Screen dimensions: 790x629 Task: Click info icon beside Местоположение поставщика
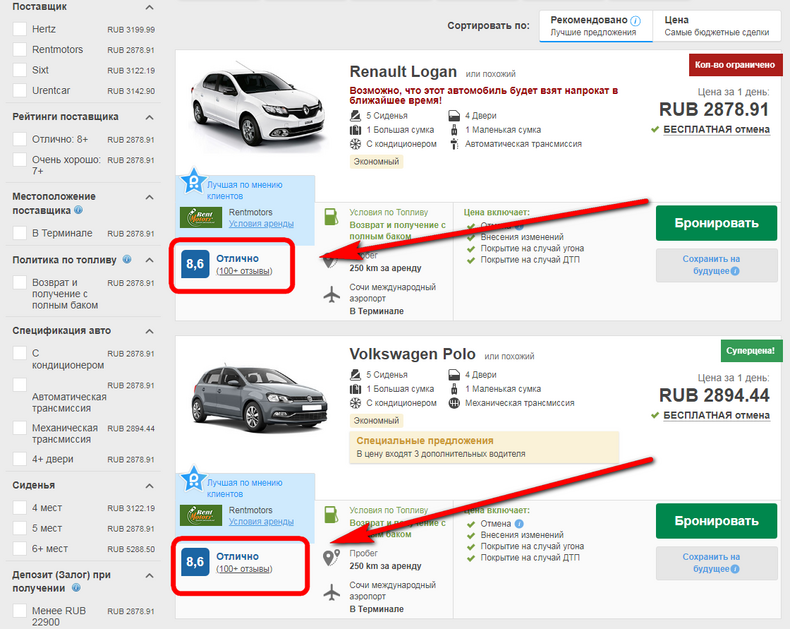78,210
